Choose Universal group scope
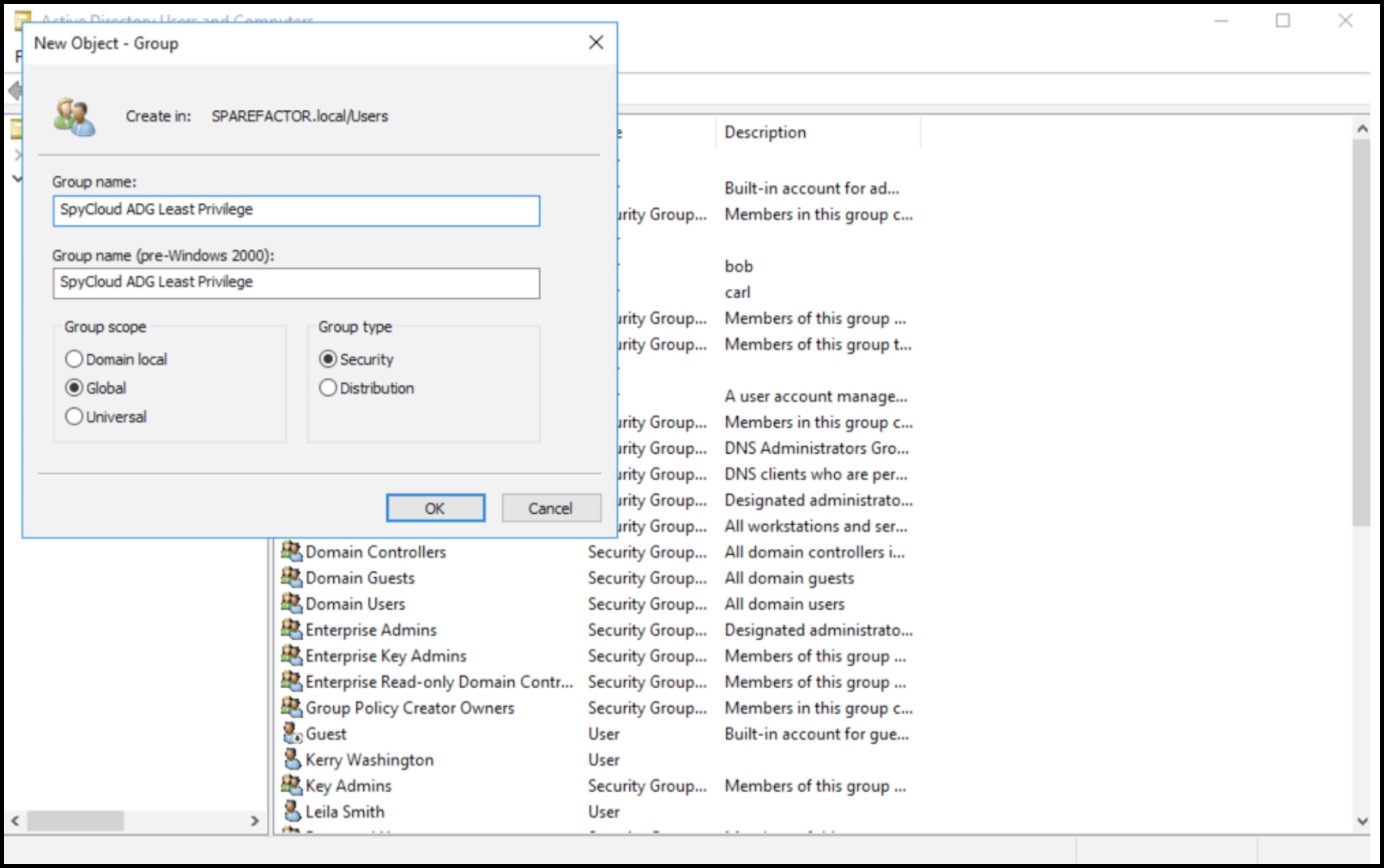This screenshot has width=1384, height=868. coord(74,417)
